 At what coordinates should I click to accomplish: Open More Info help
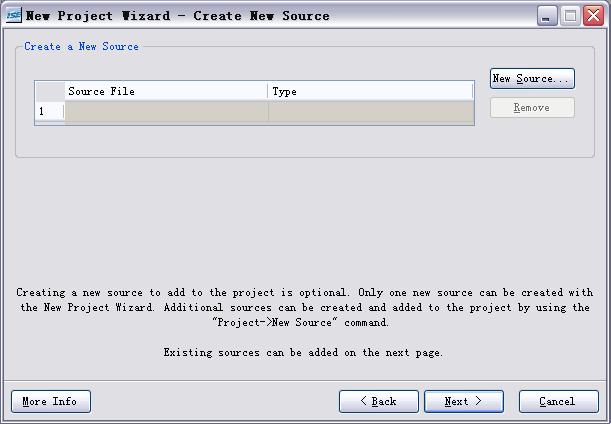(x=51, y=401)
